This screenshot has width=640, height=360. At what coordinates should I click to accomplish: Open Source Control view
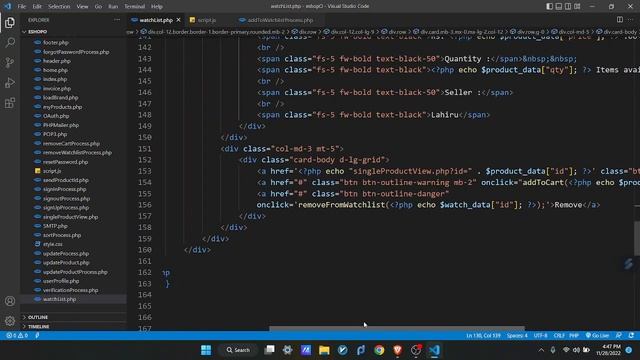point(10,62)
